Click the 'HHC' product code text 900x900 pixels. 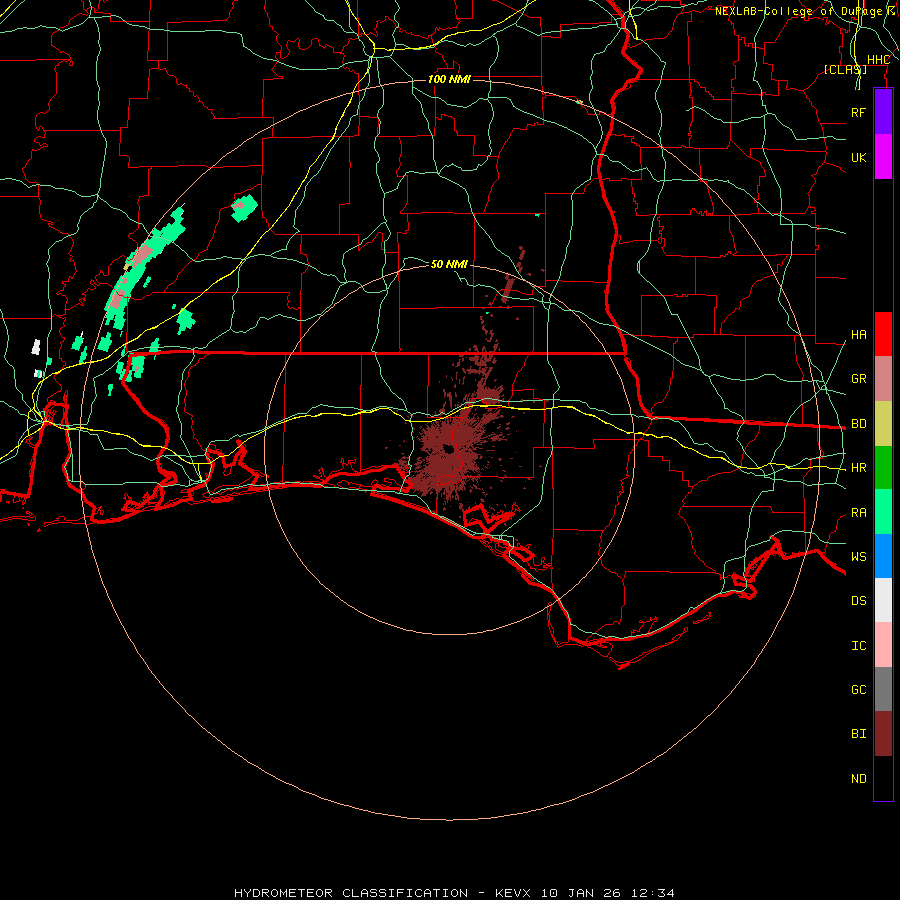tap(878, 60)
